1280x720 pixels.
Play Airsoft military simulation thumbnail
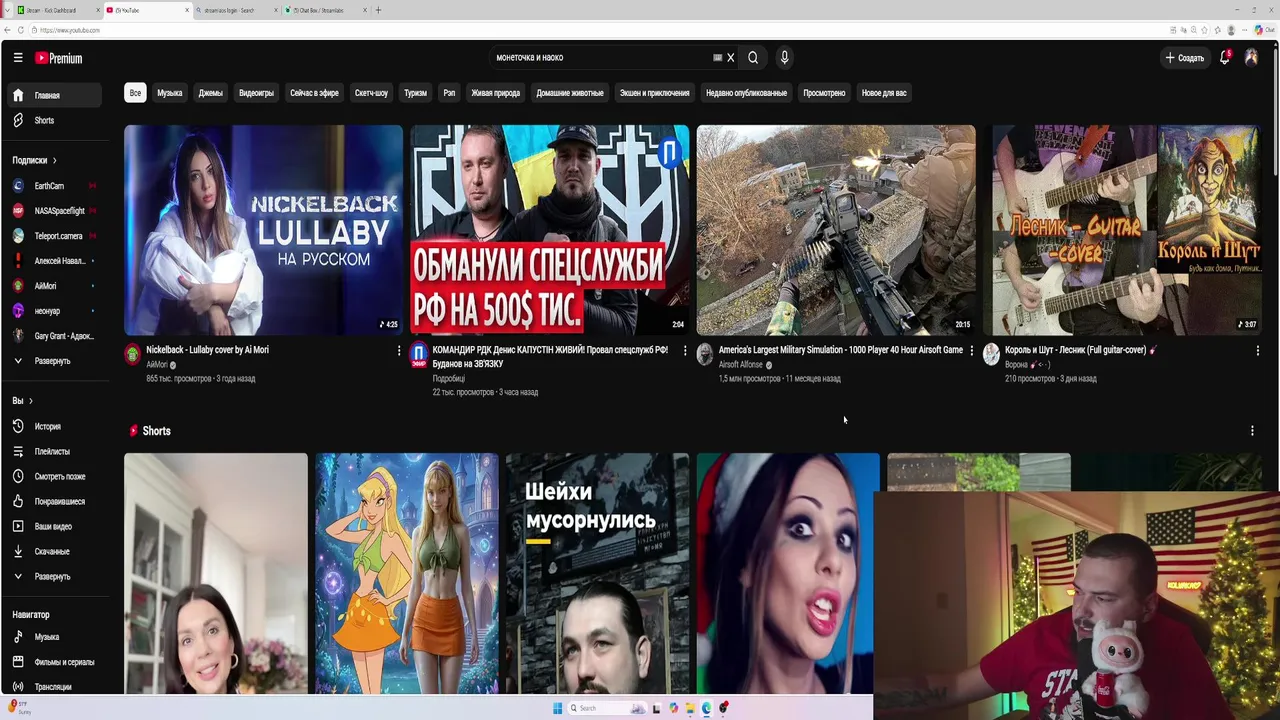click(x=836, y=229)
